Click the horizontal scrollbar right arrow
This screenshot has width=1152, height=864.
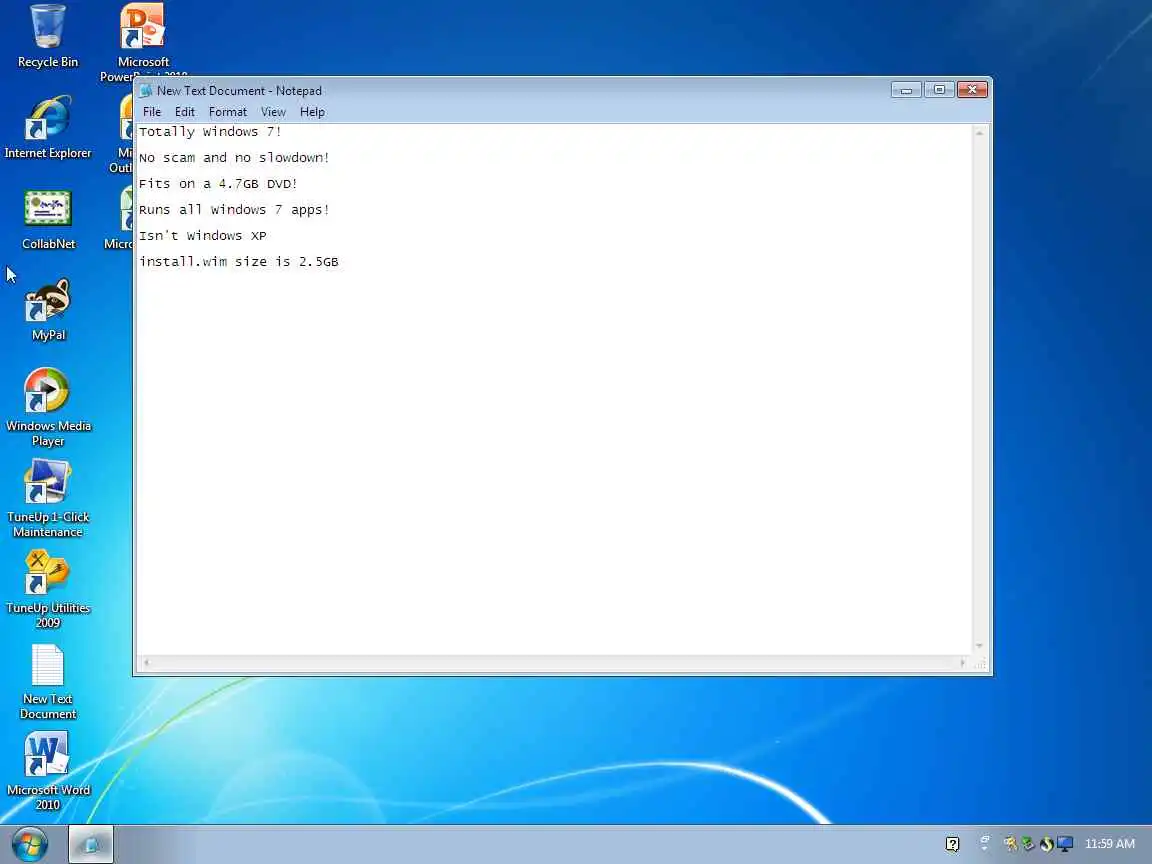click(x=962, y=663)
